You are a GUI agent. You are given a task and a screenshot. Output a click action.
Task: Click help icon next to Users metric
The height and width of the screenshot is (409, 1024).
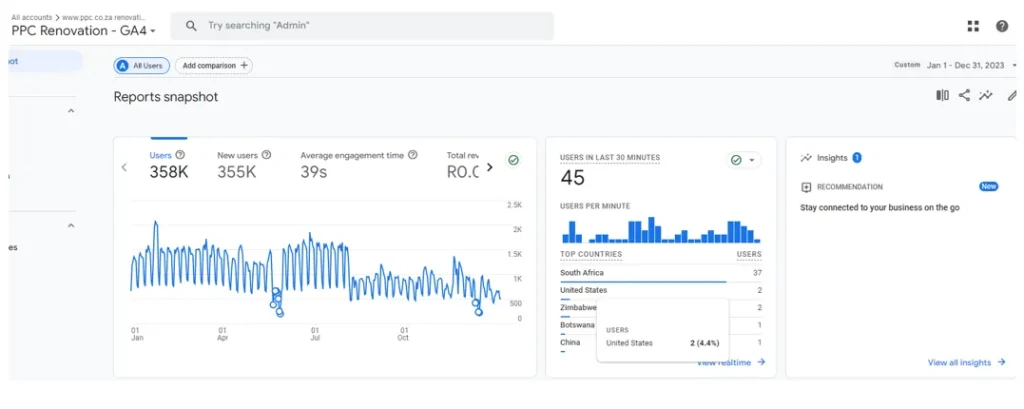tap(180, 155)
